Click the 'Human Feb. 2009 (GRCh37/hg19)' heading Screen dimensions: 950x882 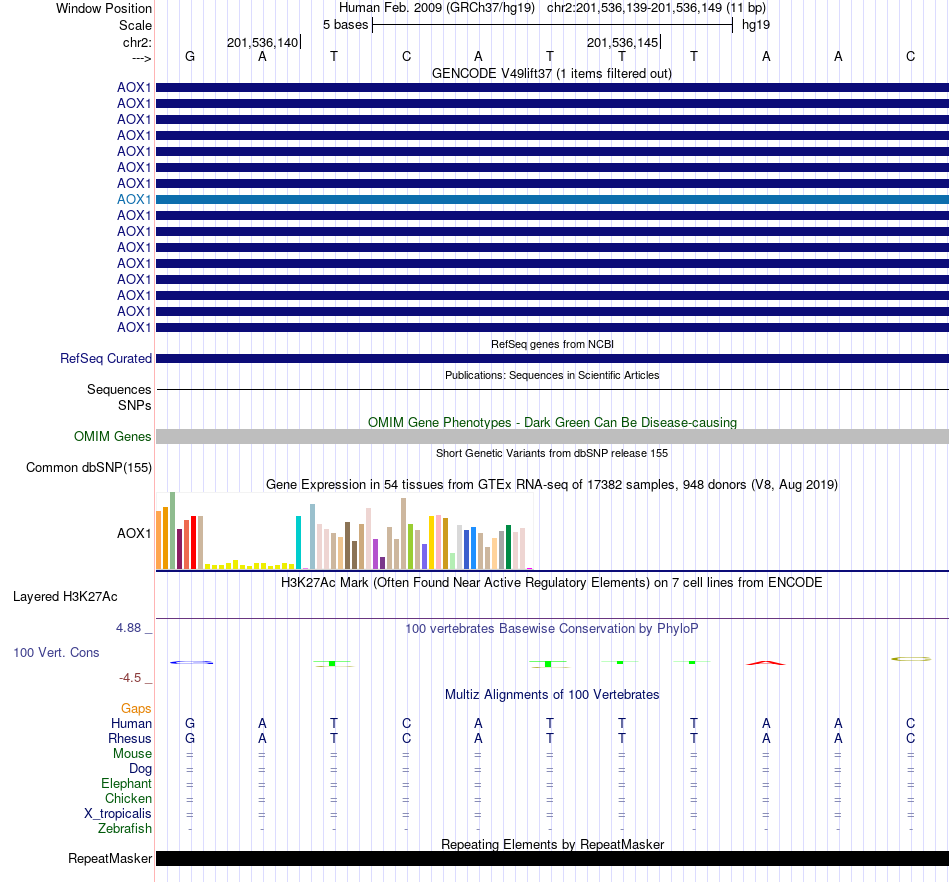click(x=437, y=8)
